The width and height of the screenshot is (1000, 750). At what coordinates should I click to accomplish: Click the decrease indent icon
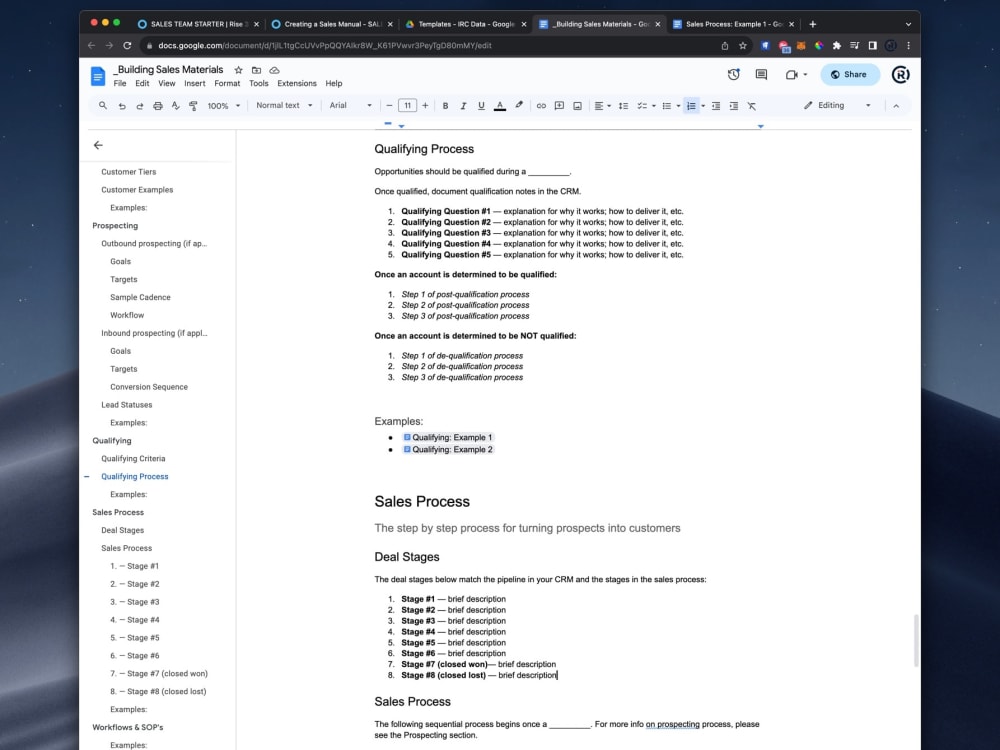point(716,106)
